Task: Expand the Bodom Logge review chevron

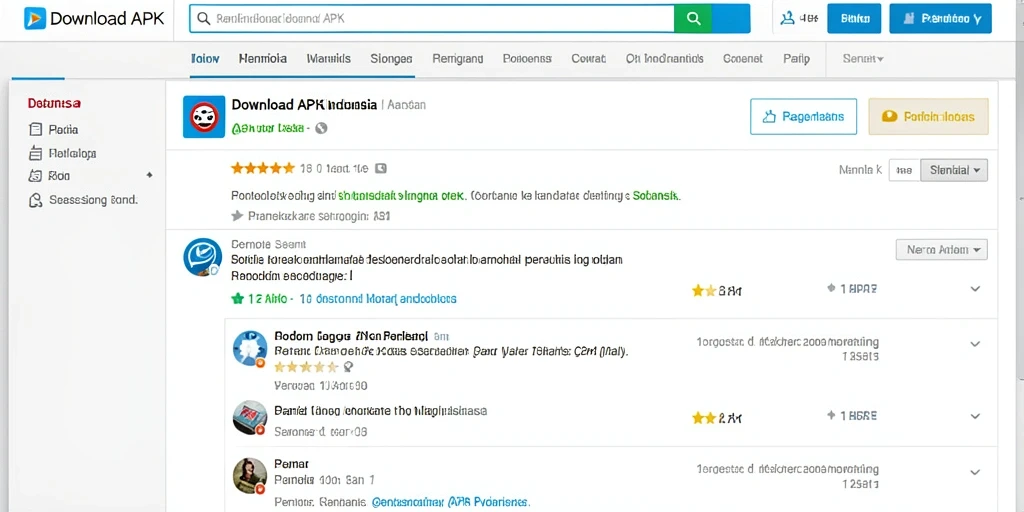Action: point(975,344)
